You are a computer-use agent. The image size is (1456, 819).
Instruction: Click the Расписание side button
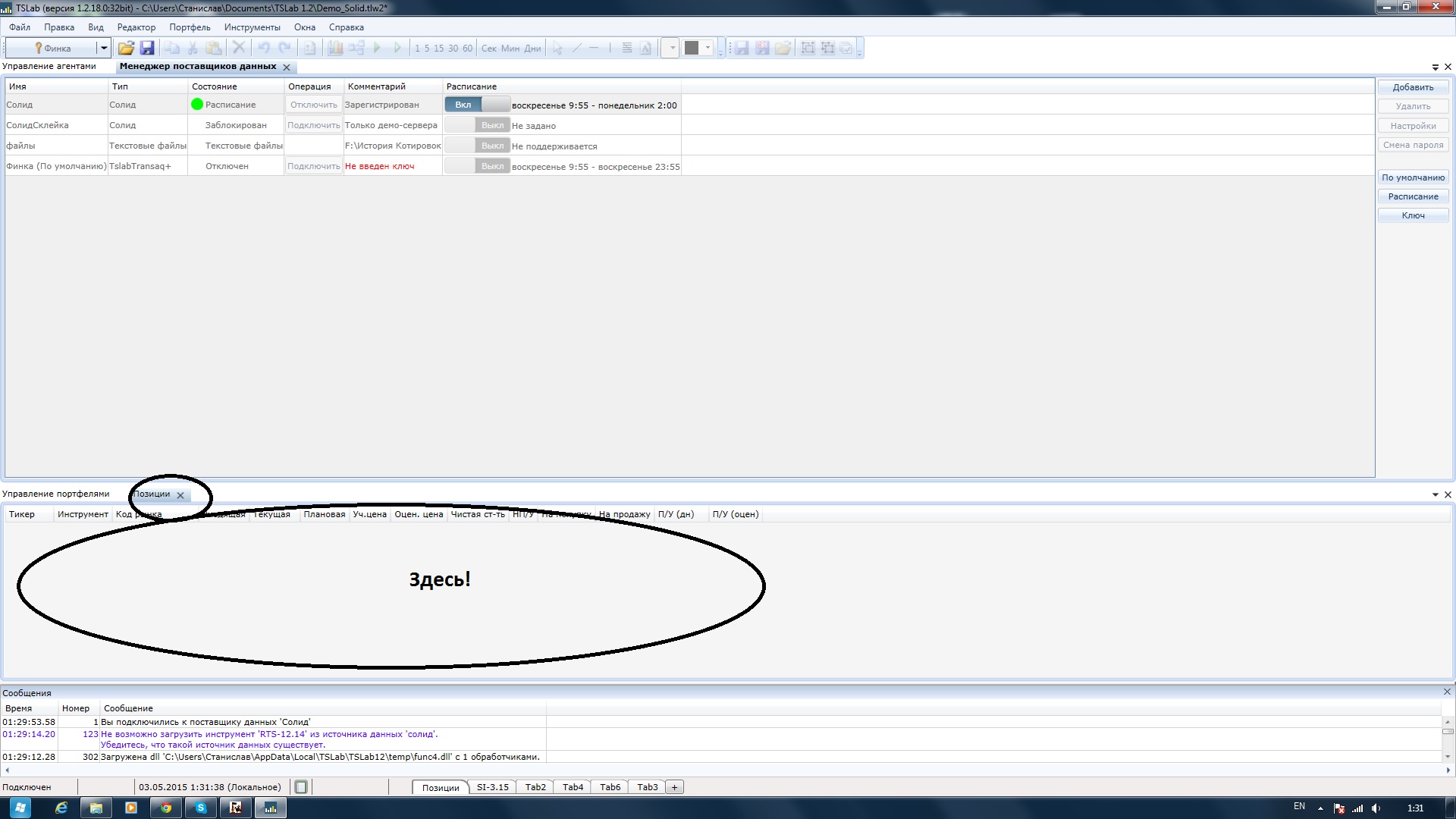coord(1413,196)
